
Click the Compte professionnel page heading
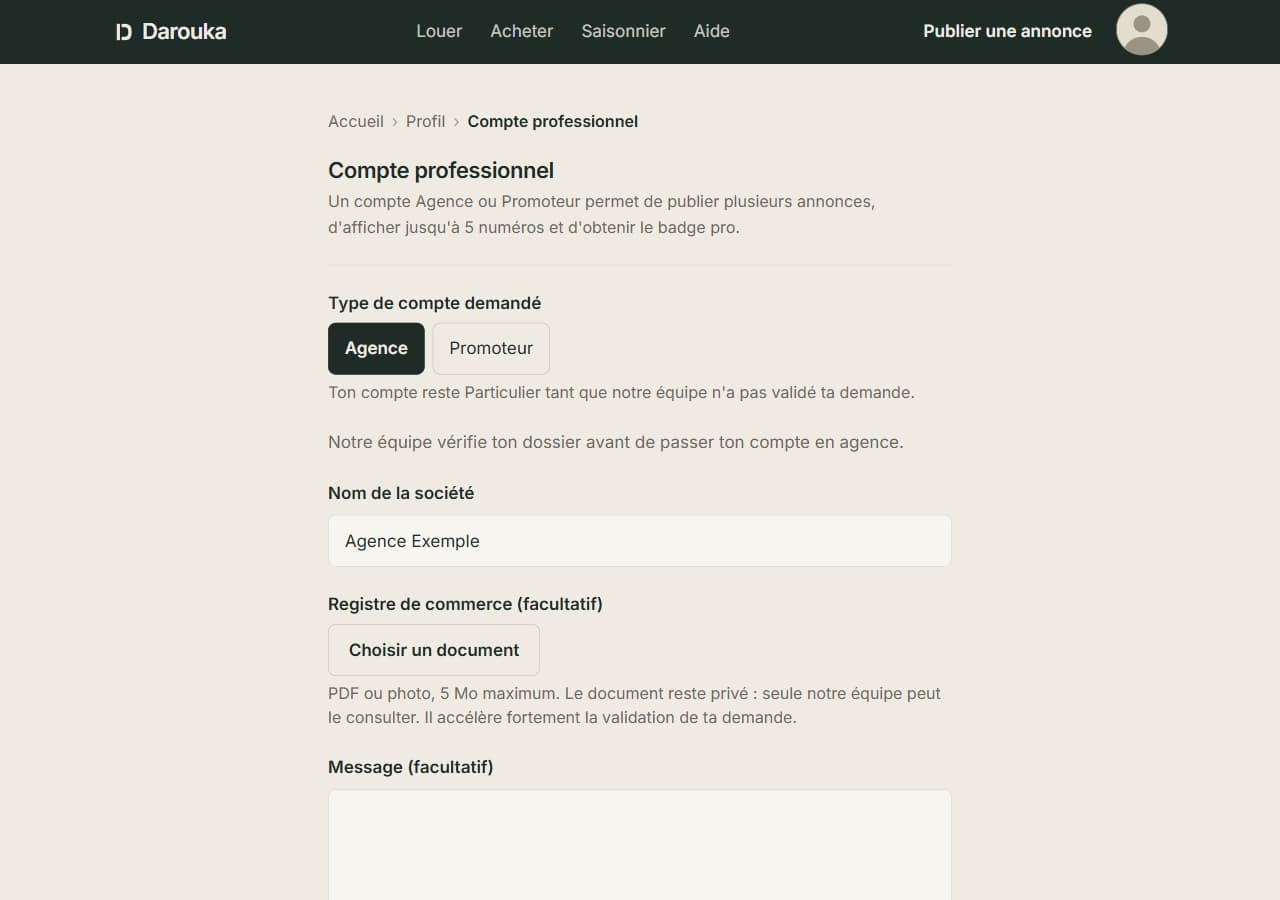pos(441,170)
